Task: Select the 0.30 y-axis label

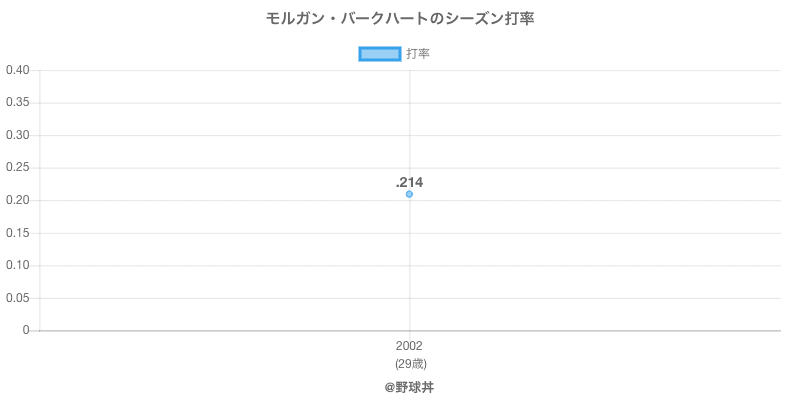Action: coord(17,135)
